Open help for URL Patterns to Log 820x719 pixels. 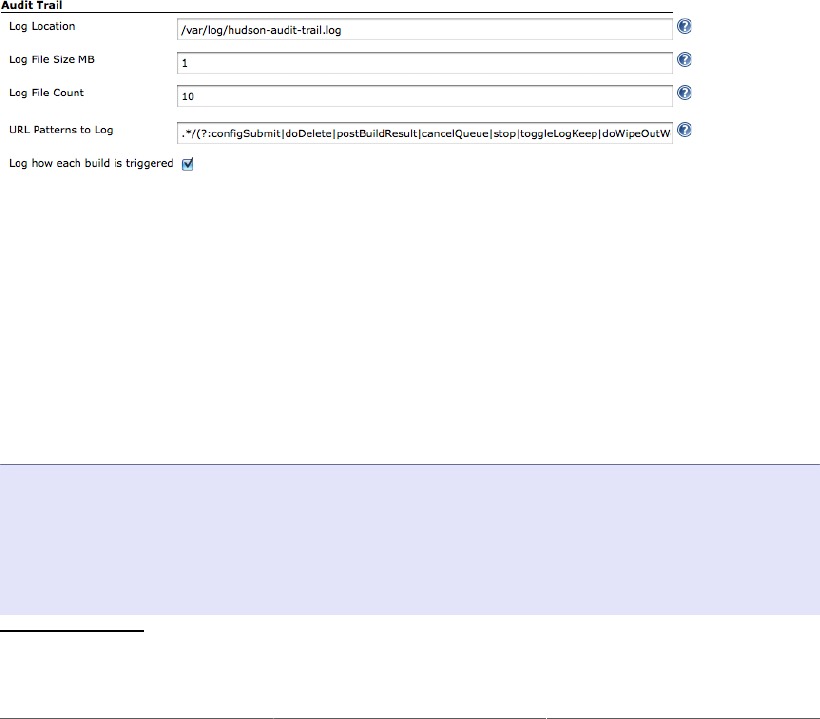click(x=684, y=130)
